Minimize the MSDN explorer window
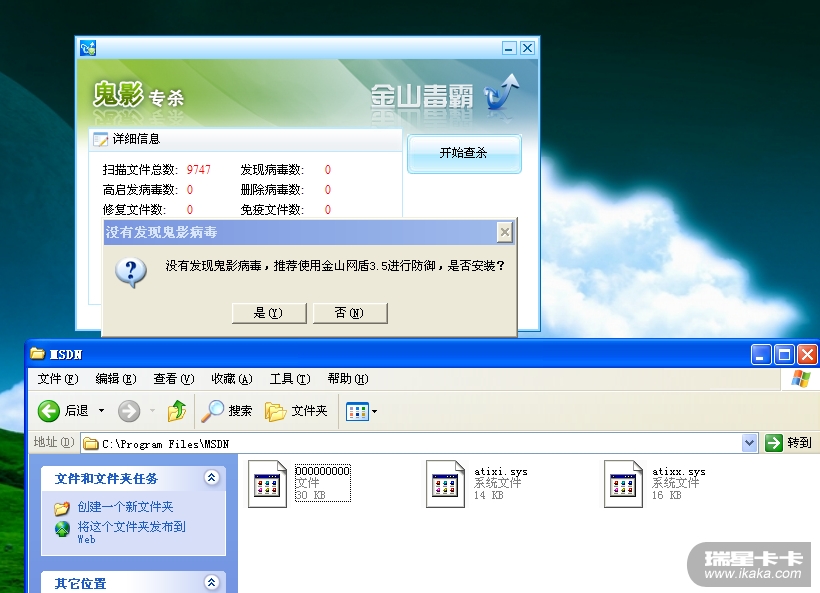This screenshot has width=820, height=593. click(x=761, y=355)
